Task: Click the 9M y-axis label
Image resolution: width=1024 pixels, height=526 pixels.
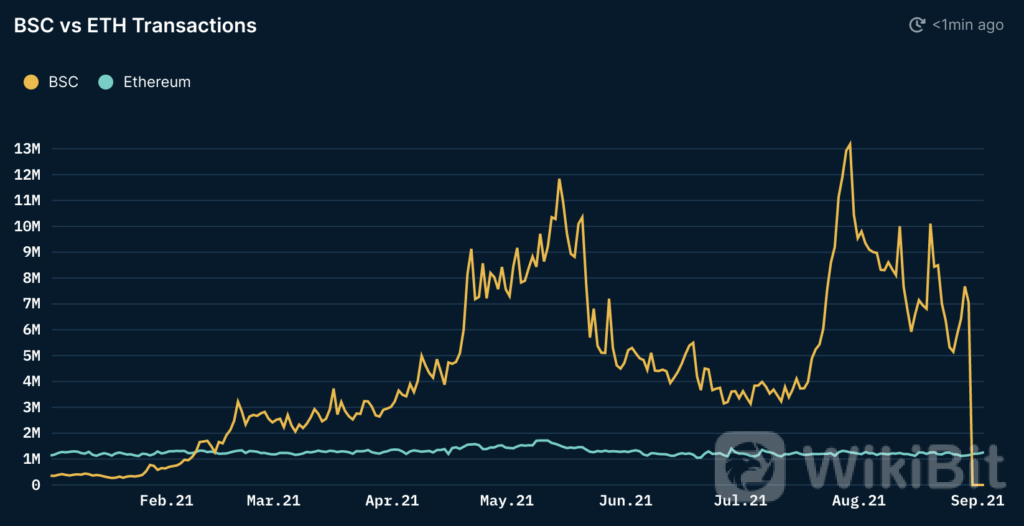Action: (x=31, y=252)
